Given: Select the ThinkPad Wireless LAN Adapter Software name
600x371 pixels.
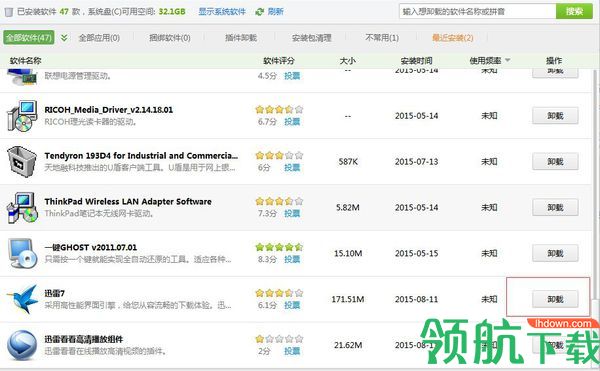Looking at the screenshot, I should coord(128,202).
